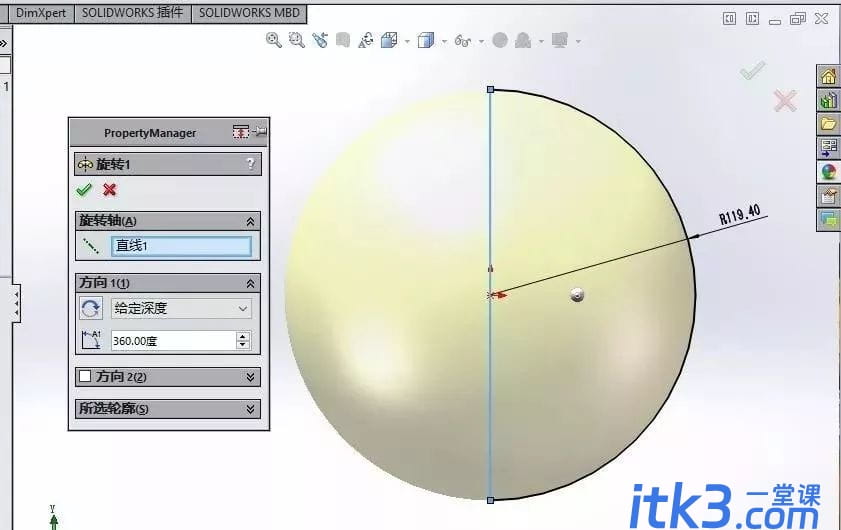
Task: Click the 360.00度 angle field
Action: (x=173, y=341)
